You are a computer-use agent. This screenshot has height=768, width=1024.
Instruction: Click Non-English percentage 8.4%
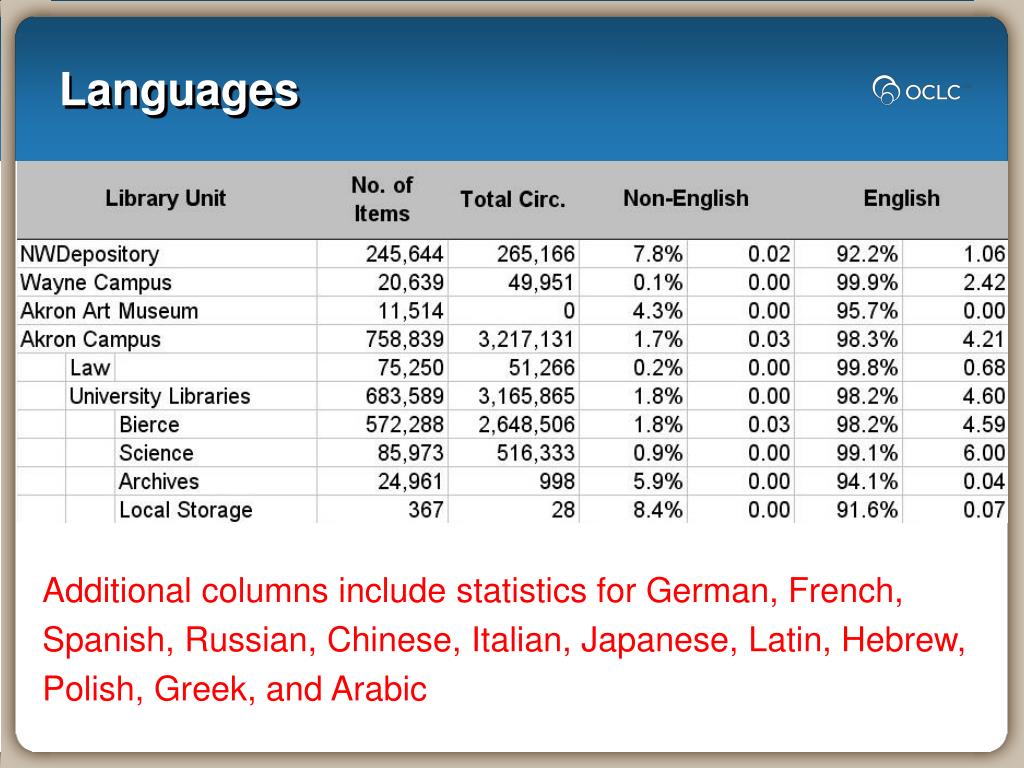tap(658, 509)
